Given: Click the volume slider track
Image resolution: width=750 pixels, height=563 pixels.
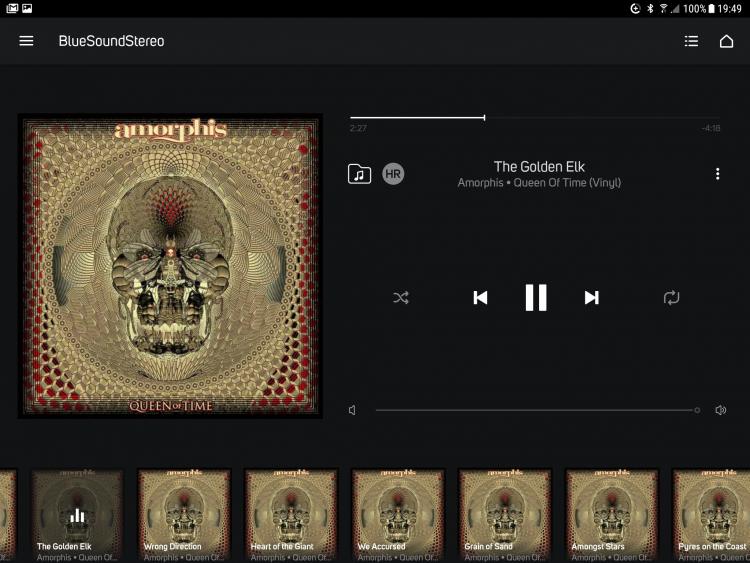Looking at the screenshot, I should point(537,410).
